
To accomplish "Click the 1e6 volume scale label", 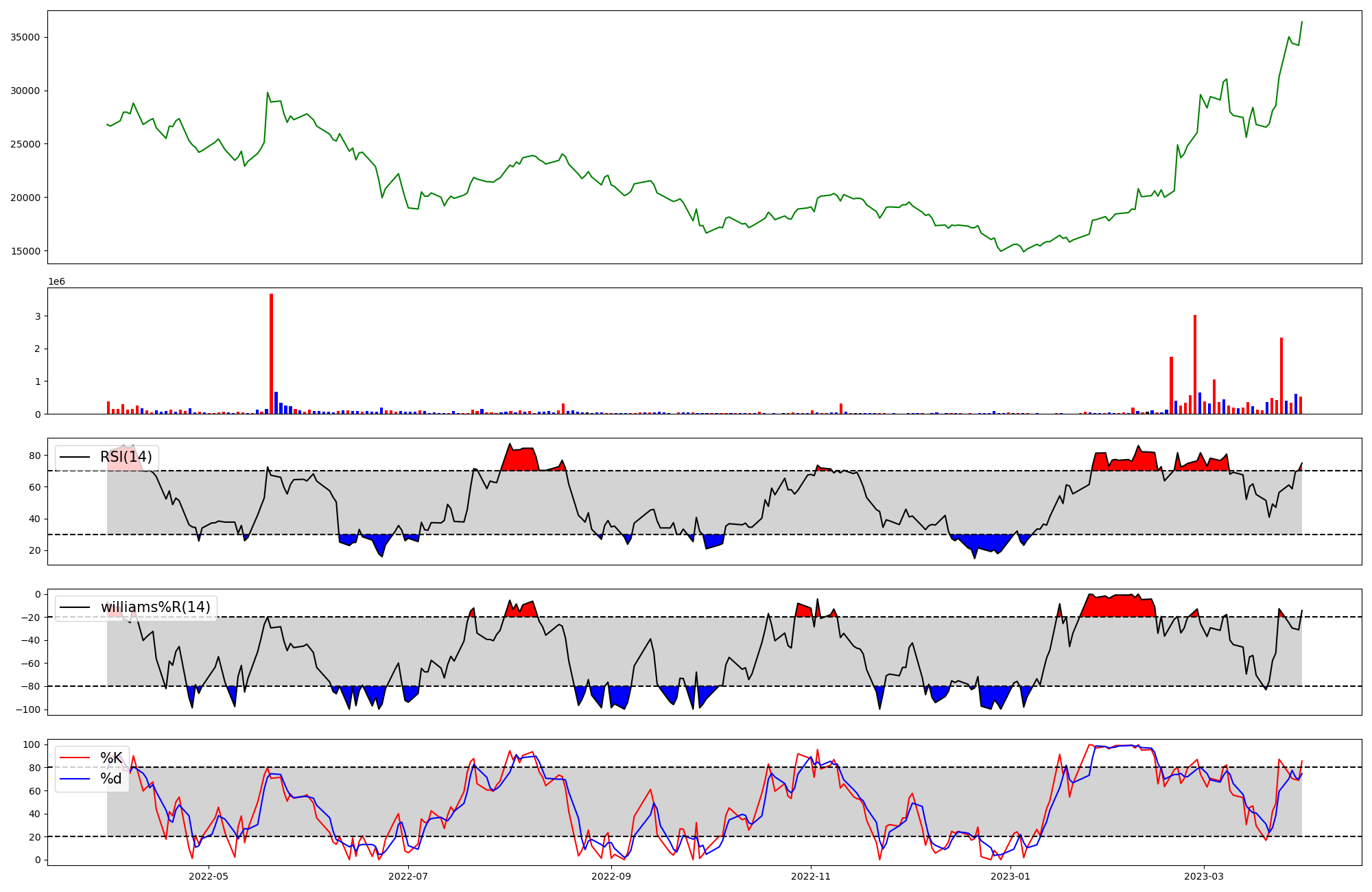I will (x=56, y=282).
